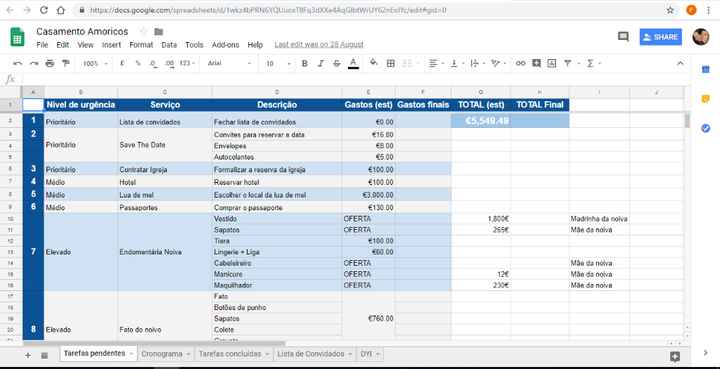The image size is (720, 369).
Task: Click the Explore button at the bottom right
Action: (x=675, y=356)
